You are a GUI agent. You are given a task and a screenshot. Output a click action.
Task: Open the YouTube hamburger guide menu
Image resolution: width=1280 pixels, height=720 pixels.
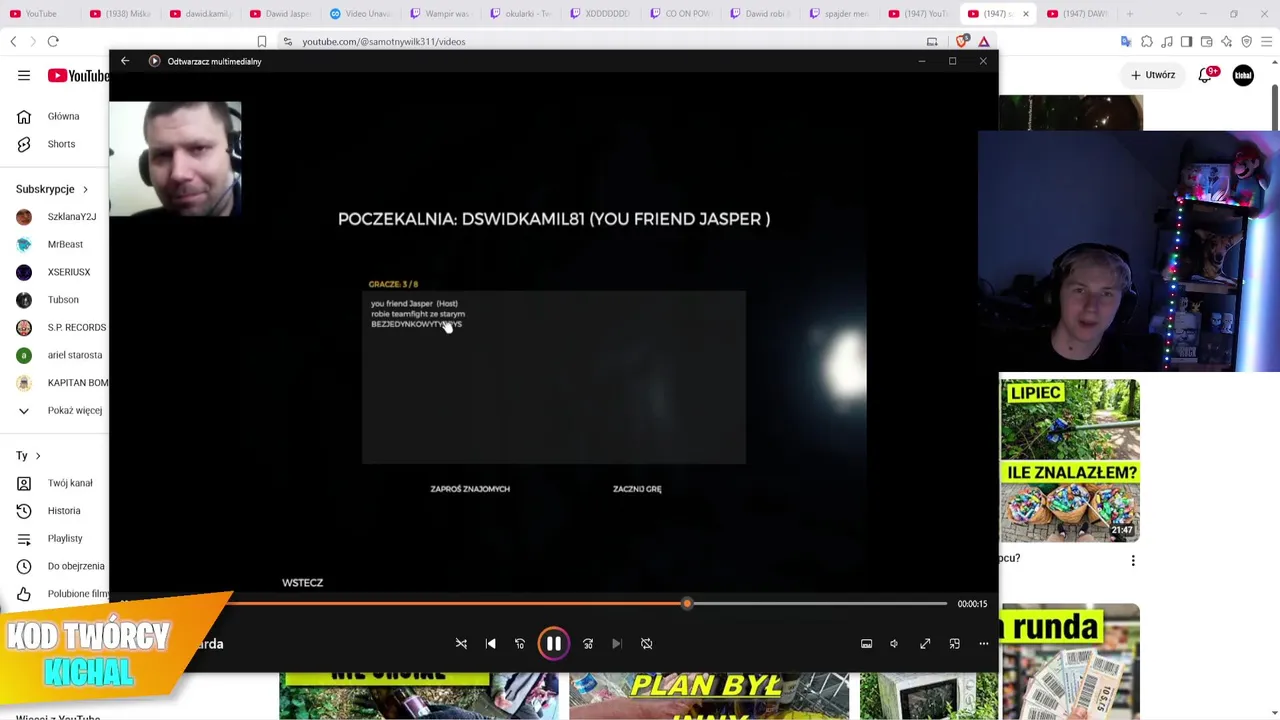pos(24,75)
